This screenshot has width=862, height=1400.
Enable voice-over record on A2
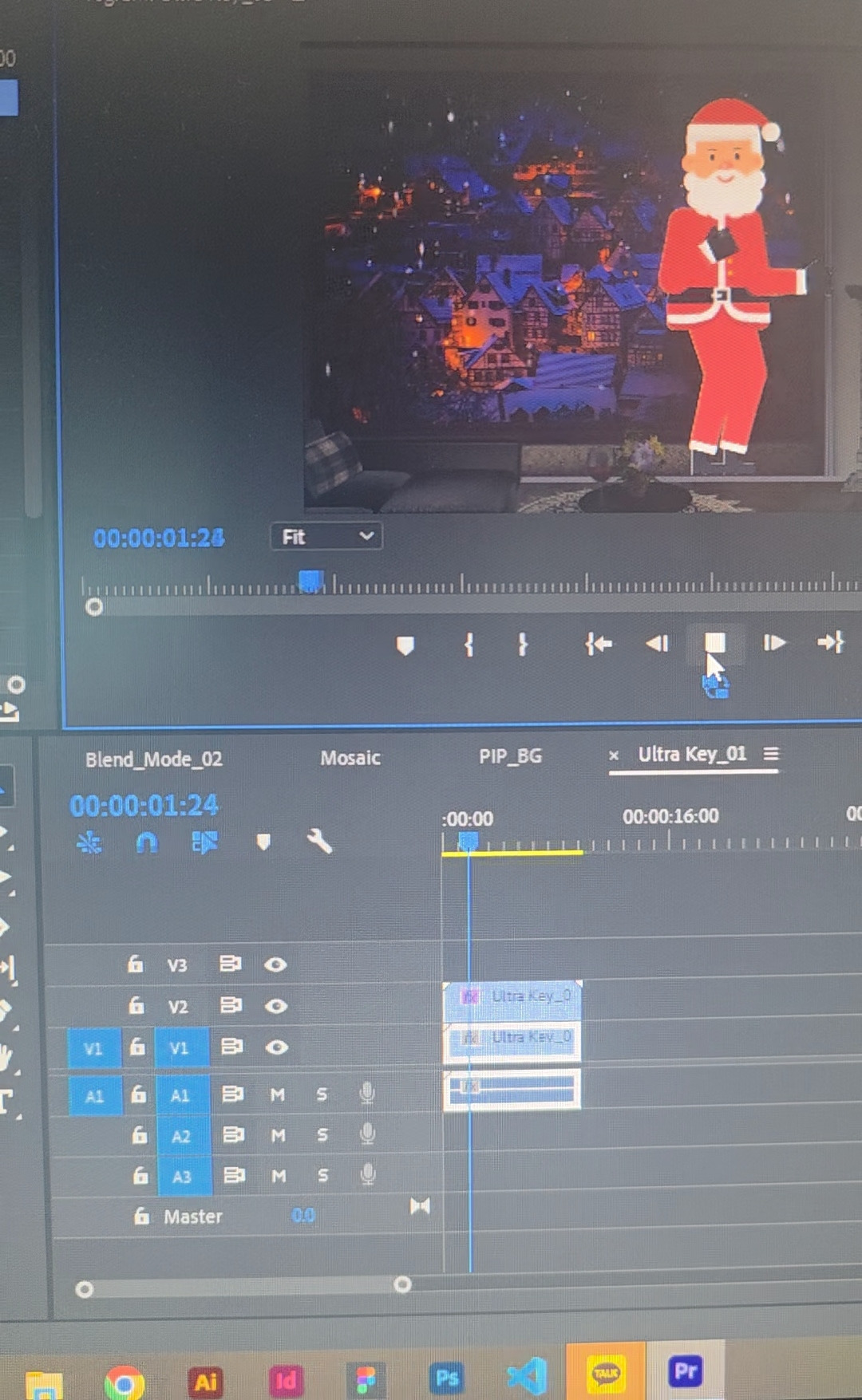[x=367, y=1134]
